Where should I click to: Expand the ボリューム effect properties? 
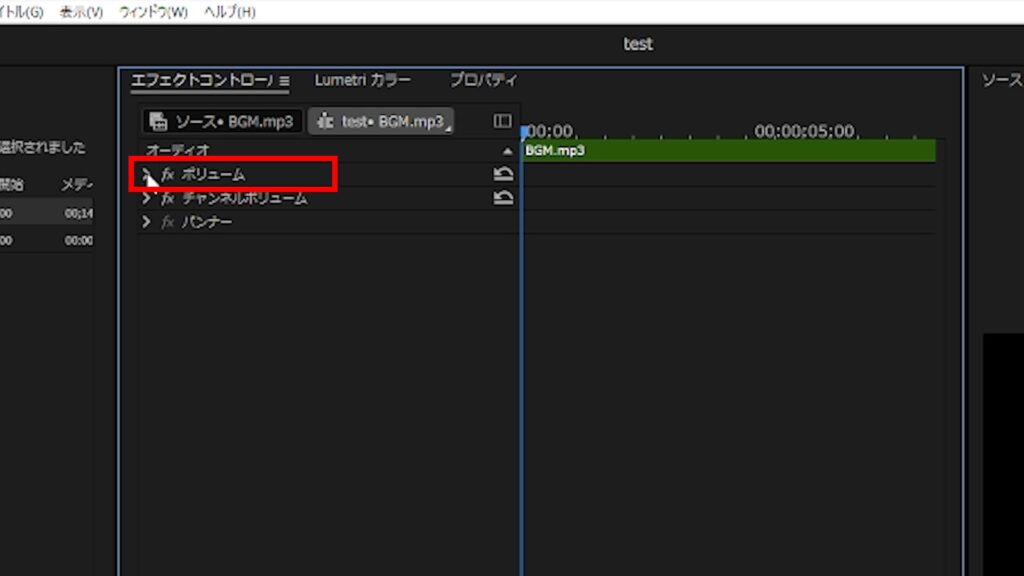click(x=146, y=174)
